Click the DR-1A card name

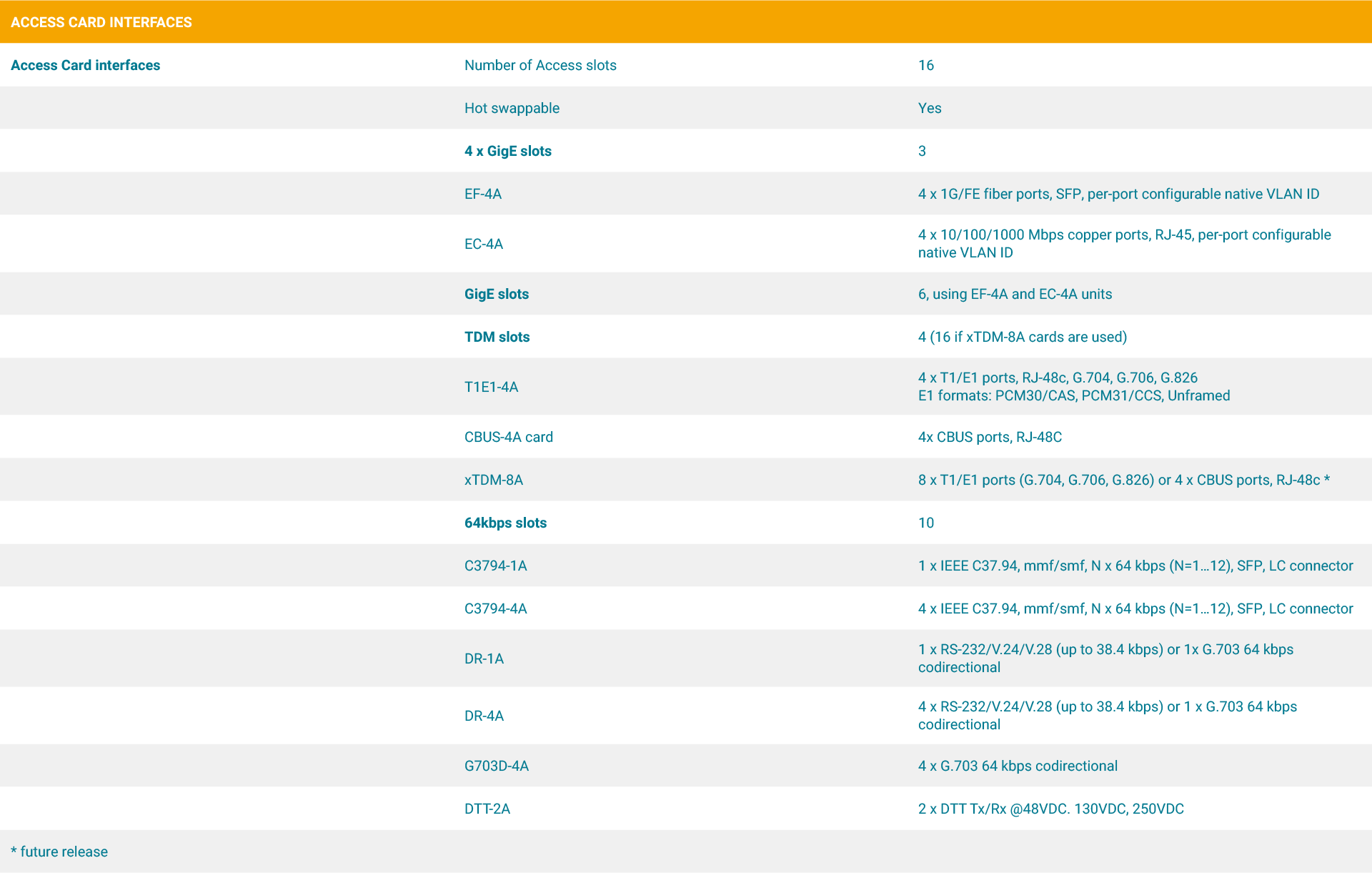(x=484, y=659)
